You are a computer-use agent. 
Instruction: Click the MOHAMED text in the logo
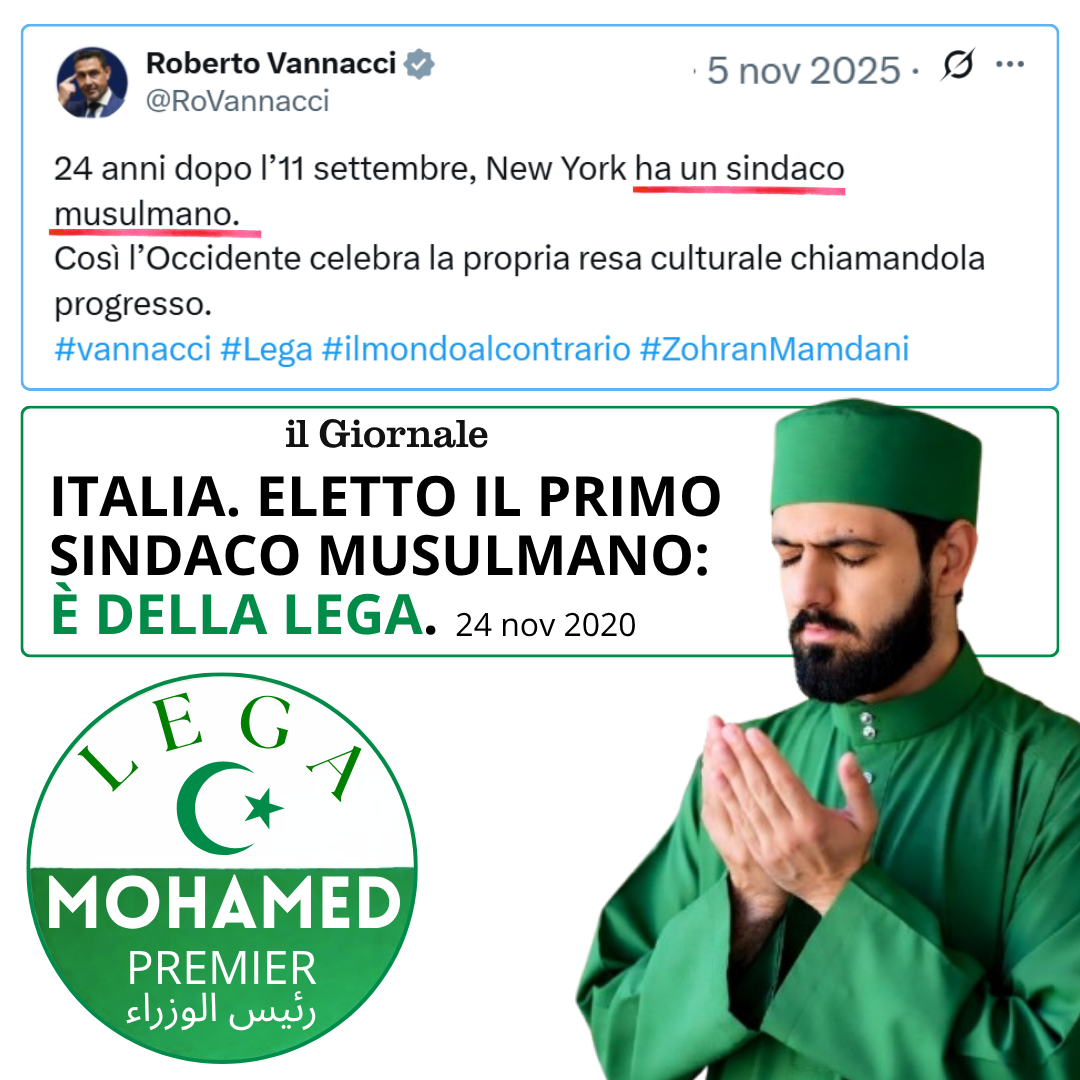[x=224, y=904]
